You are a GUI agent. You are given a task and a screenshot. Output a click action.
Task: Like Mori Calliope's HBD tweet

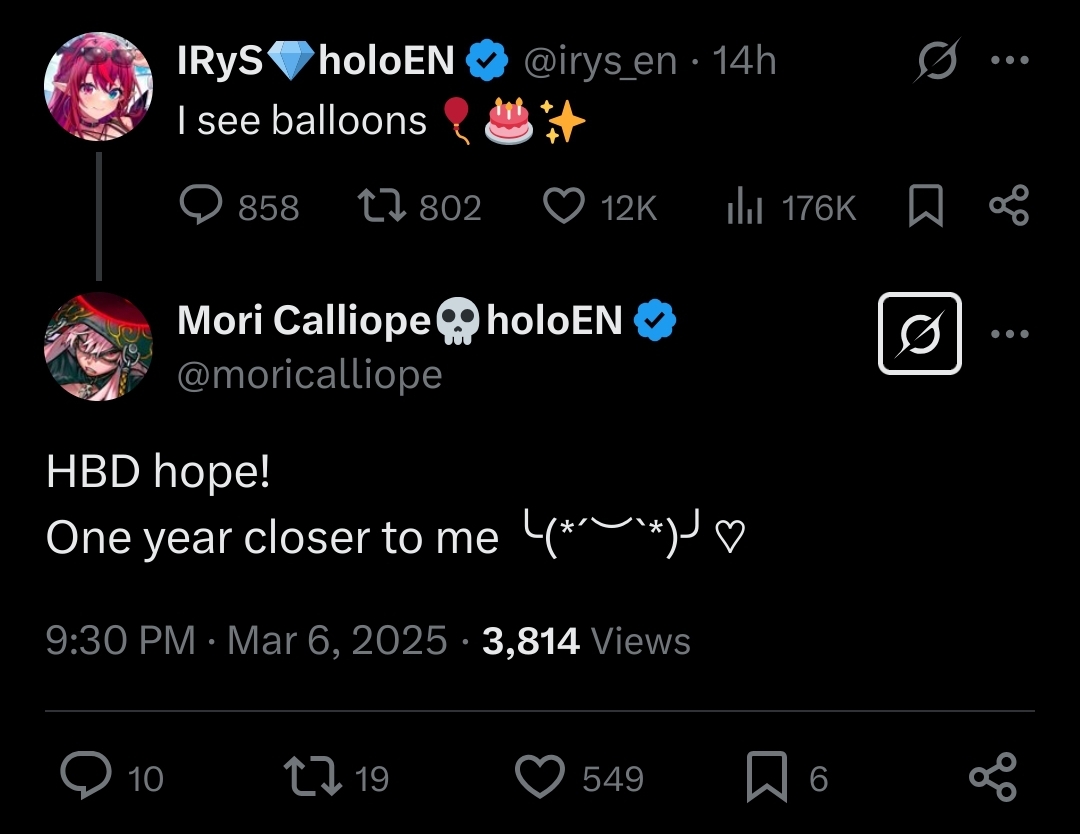541,777
